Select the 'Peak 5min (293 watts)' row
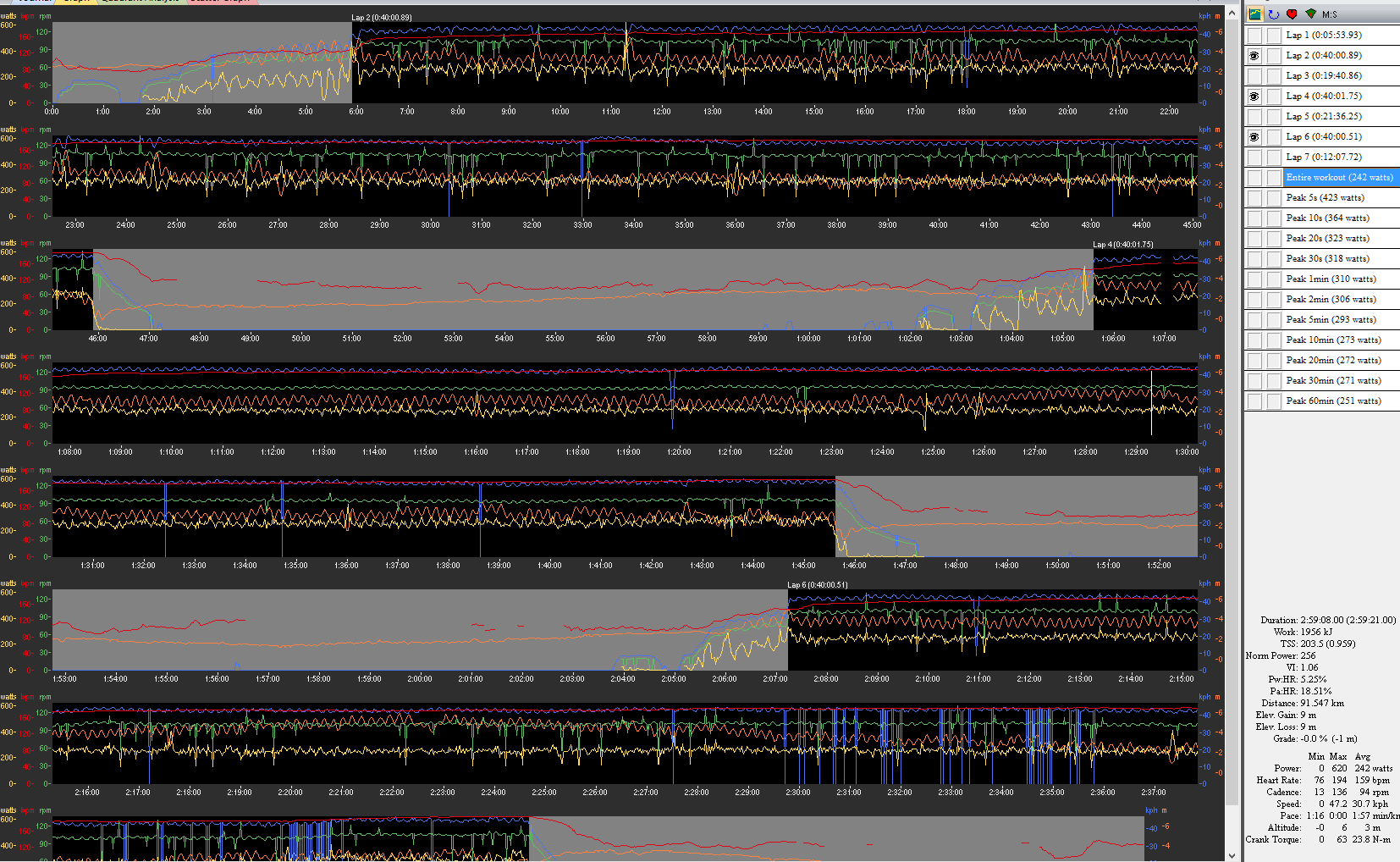This screenshot has height=862, width=1400. click(x=1342, y=319)
